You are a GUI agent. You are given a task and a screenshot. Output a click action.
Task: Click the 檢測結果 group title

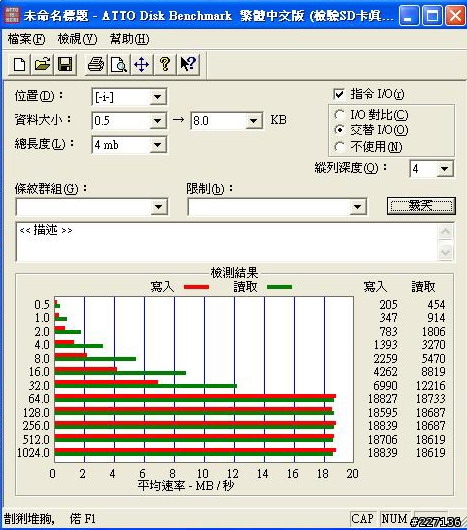click(x=235, y=272)
